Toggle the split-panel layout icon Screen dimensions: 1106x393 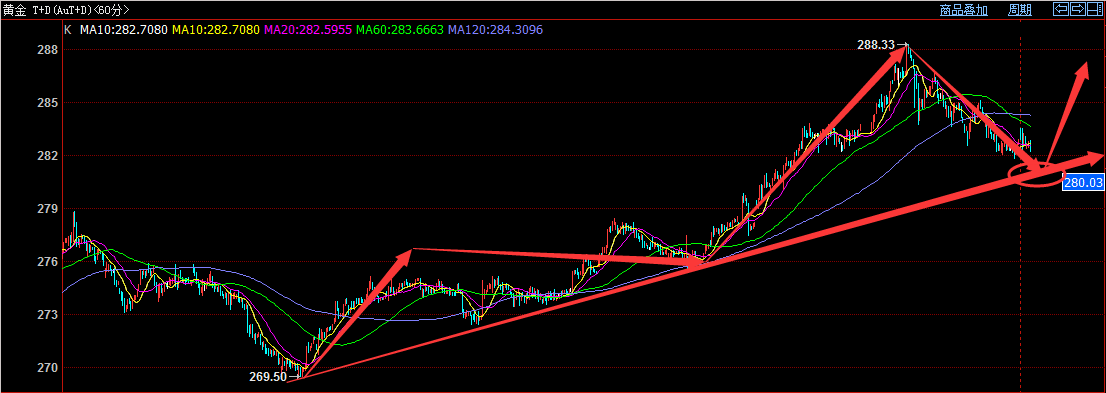tap(1094, 9)
